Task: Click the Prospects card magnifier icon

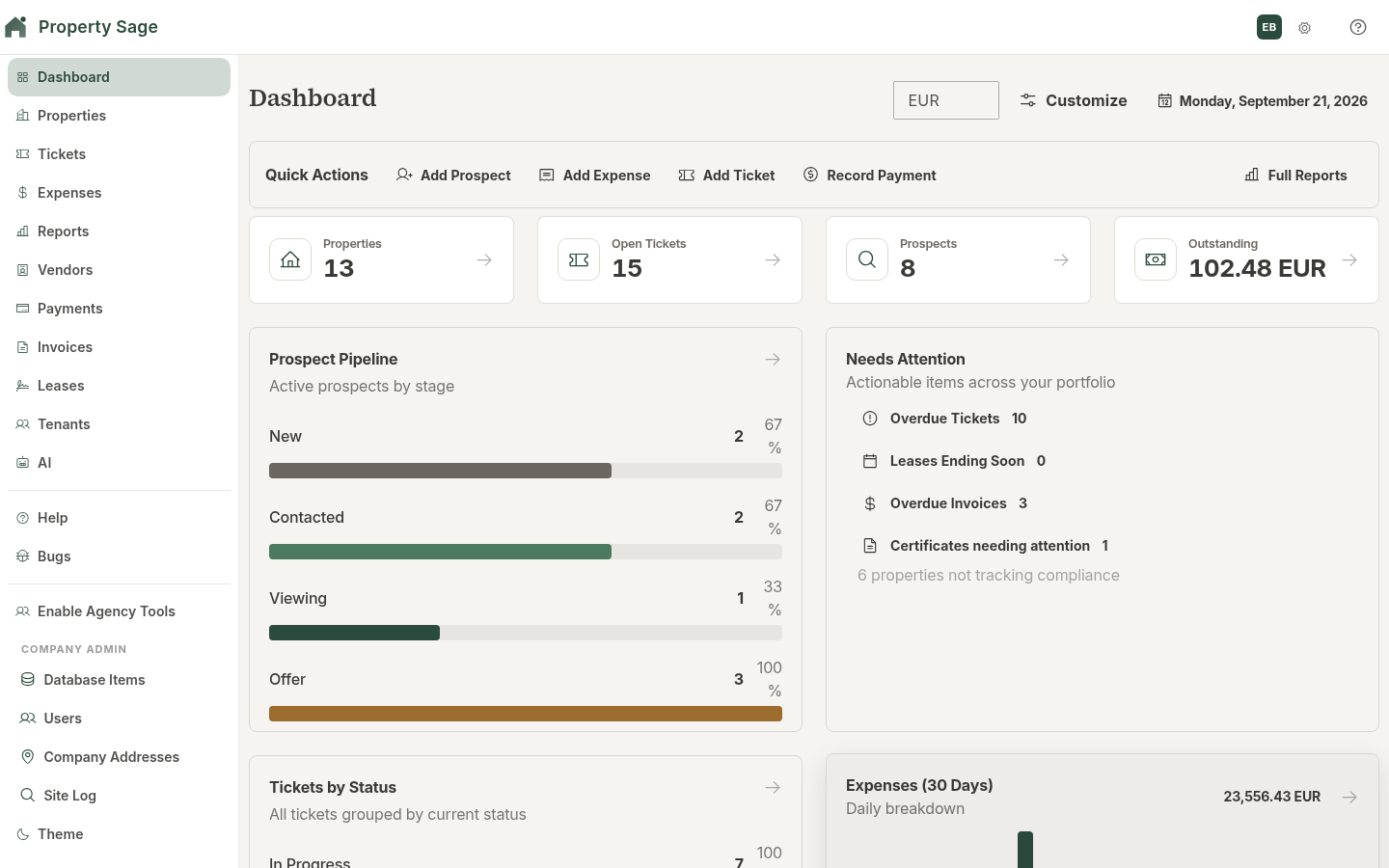Action: tap(867, 259)
